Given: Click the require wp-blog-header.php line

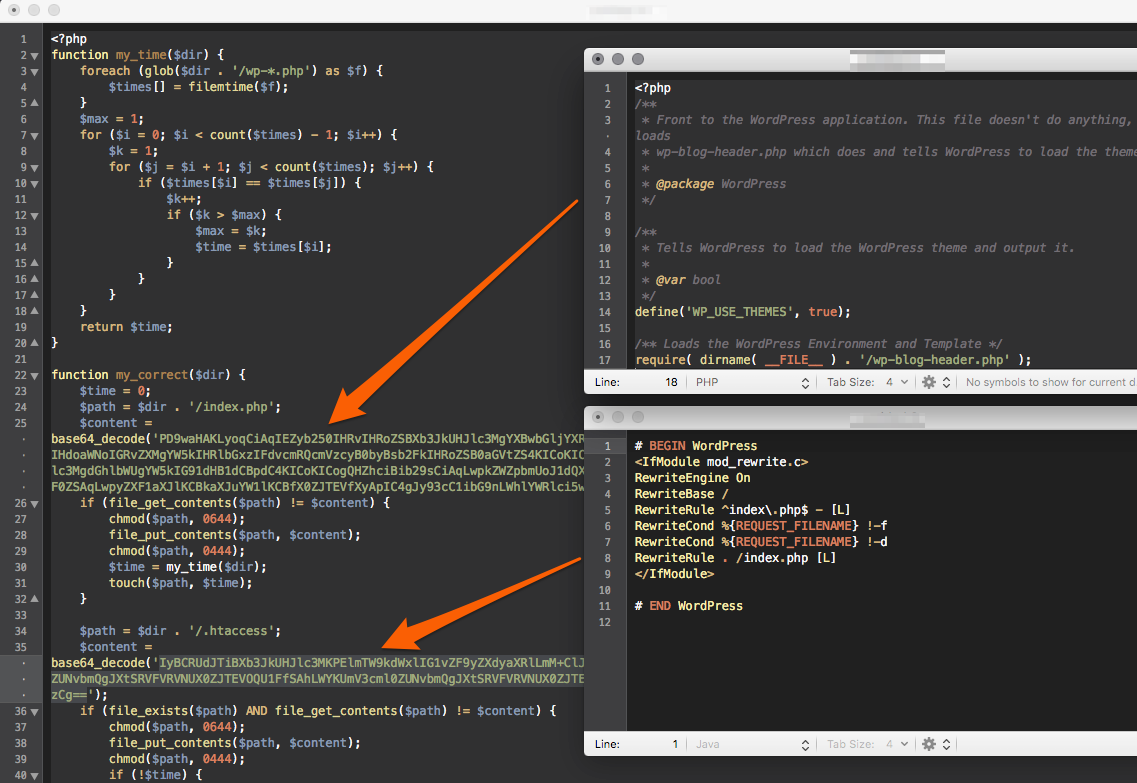Looking at the screenshot, I should 833,360.
